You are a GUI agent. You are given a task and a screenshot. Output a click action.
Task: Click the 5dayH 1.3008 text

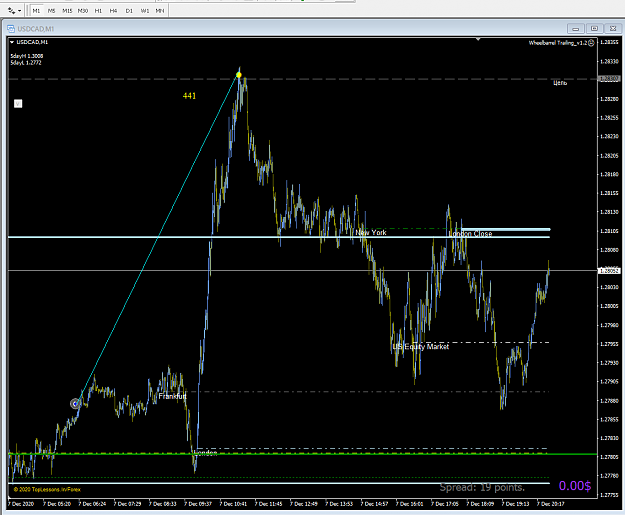27,56
